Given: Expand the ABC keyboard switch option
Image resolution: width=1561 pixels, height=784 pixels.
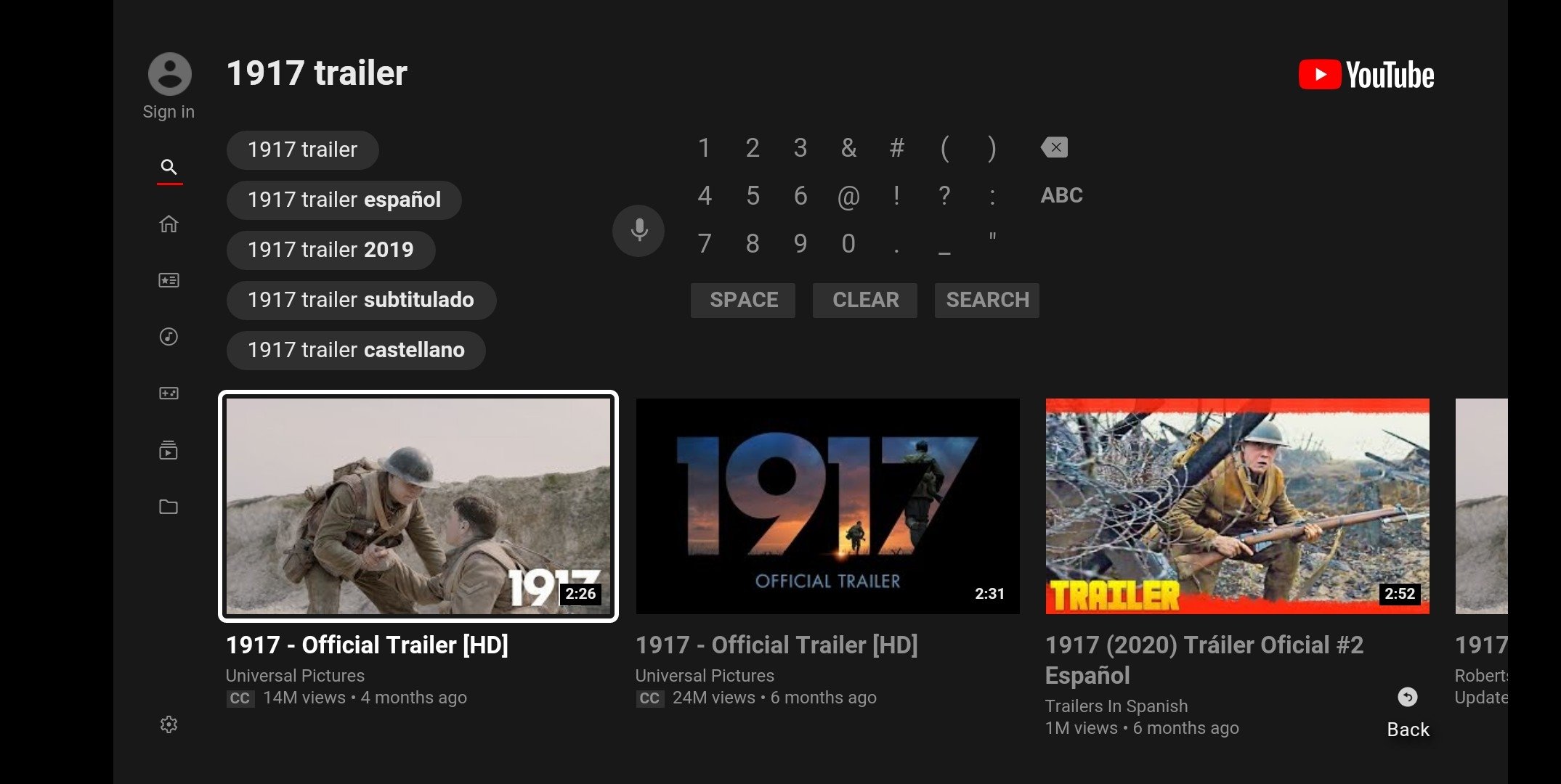Looking at the screenshot, I should tap(1060, 194).
